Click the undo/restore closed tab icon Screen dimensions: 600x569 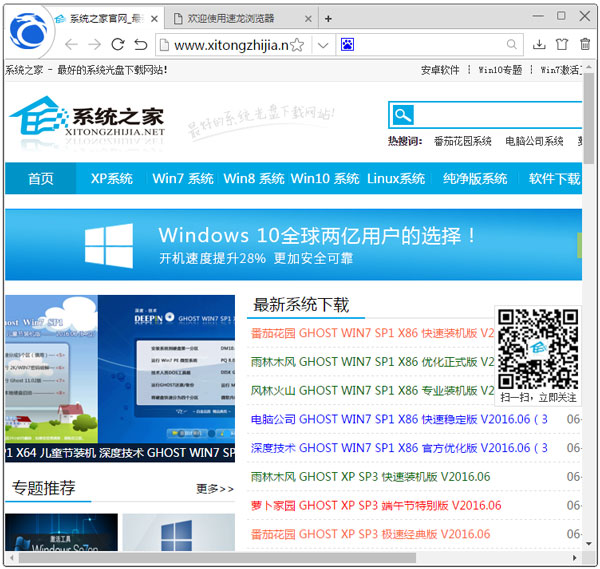coord(141,45)
